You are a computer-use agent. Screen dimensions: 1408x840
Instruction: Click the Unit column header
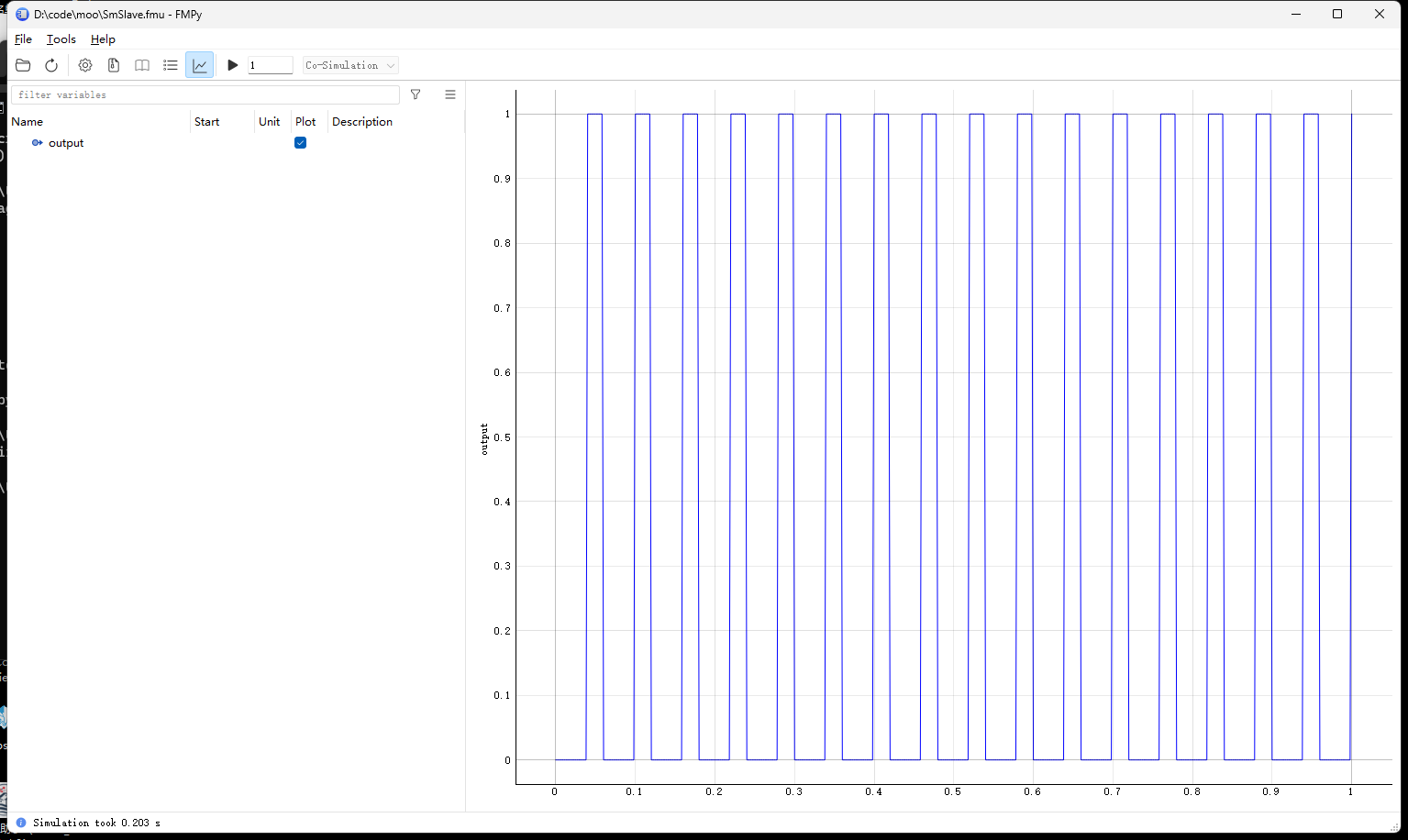tap(272, 121)
